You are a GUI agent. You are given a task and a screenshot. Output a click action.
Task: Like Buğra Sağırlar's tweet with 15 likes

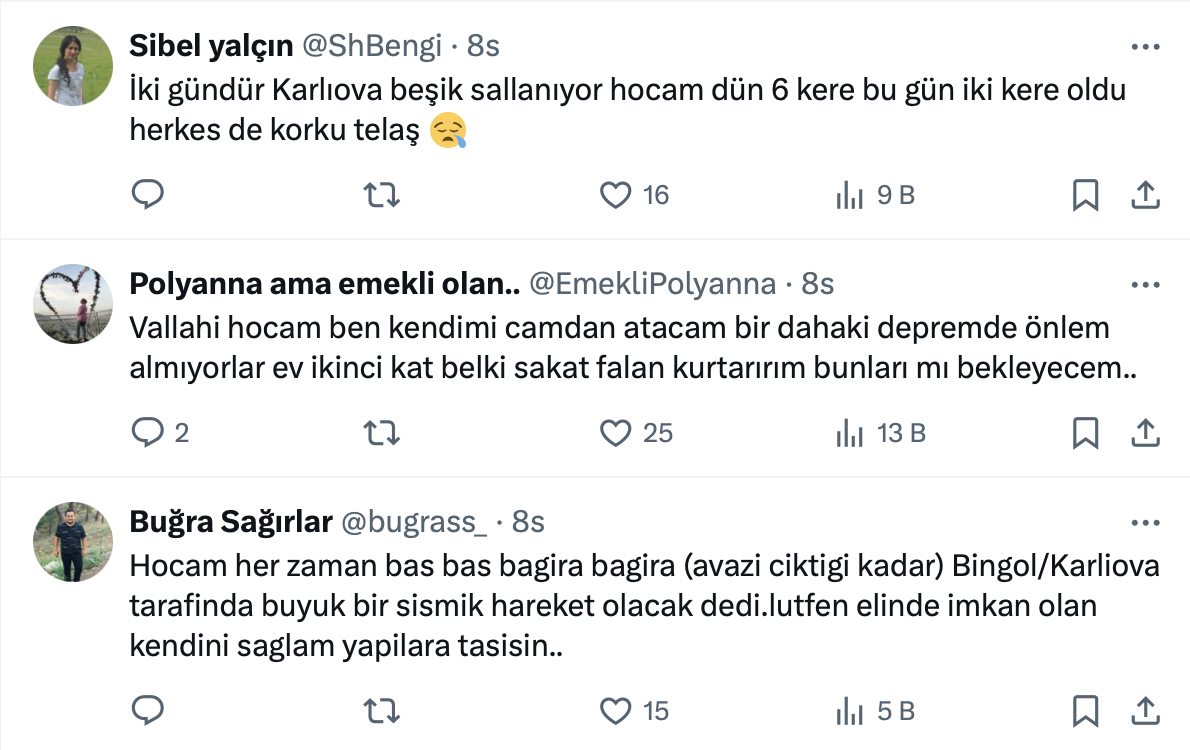coord(615,710)
